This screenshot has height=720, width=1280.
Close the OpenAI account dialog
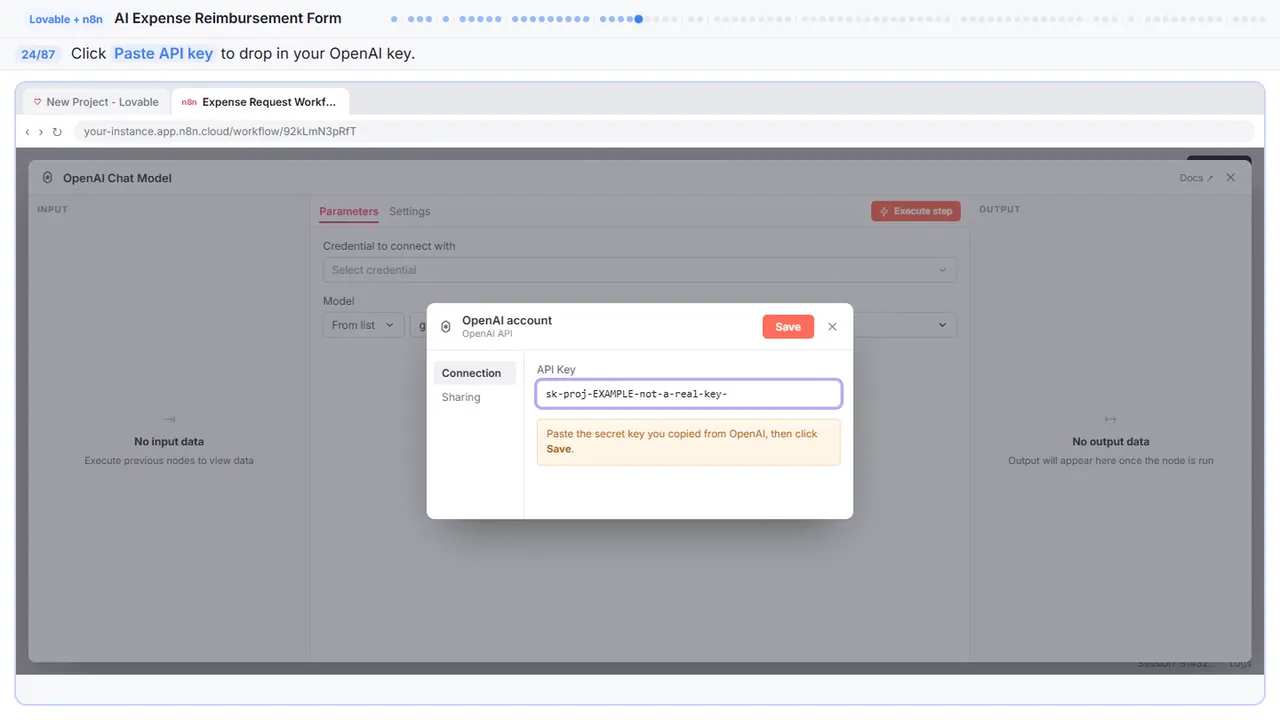pos(832,327)
